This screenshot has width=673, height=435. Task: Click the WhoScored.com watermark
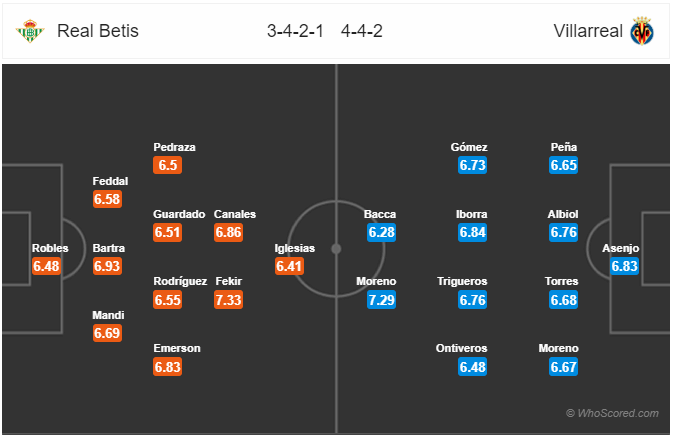(x=612, y=413)
